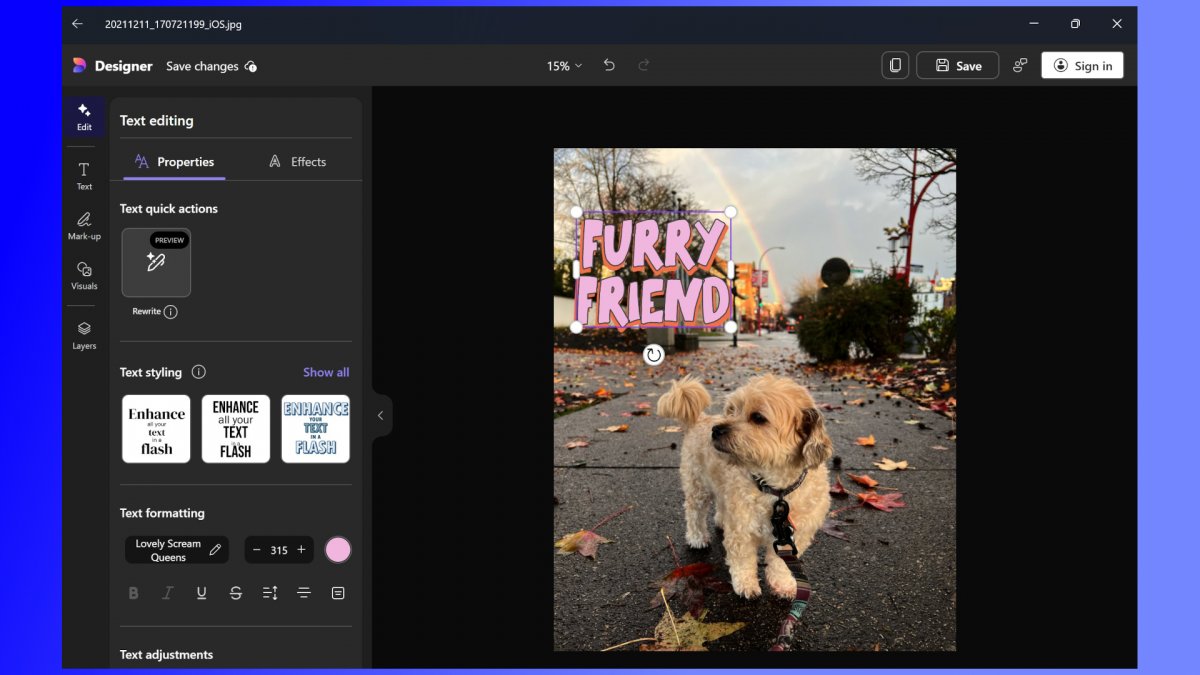1200x675 pixels.
Task: Toggle bold text formatting
Action: 133,593
